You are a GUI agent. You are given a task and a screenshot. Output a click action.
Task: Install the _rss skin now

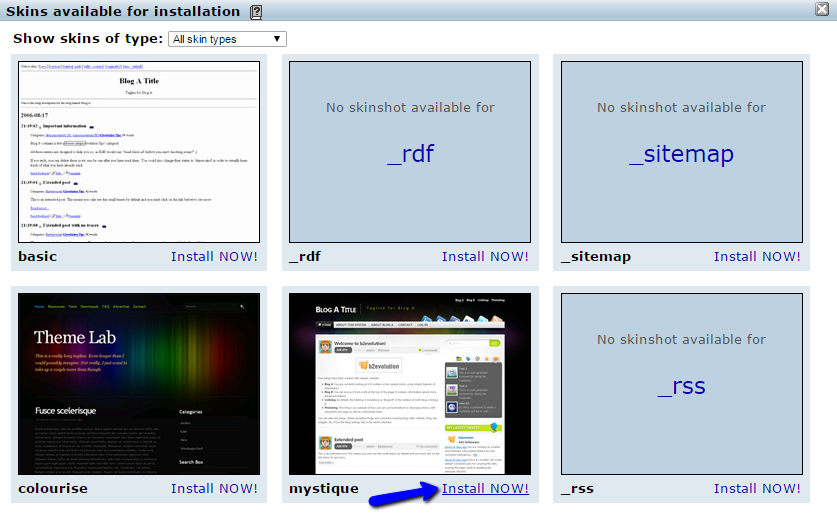(x=757, y=489)
